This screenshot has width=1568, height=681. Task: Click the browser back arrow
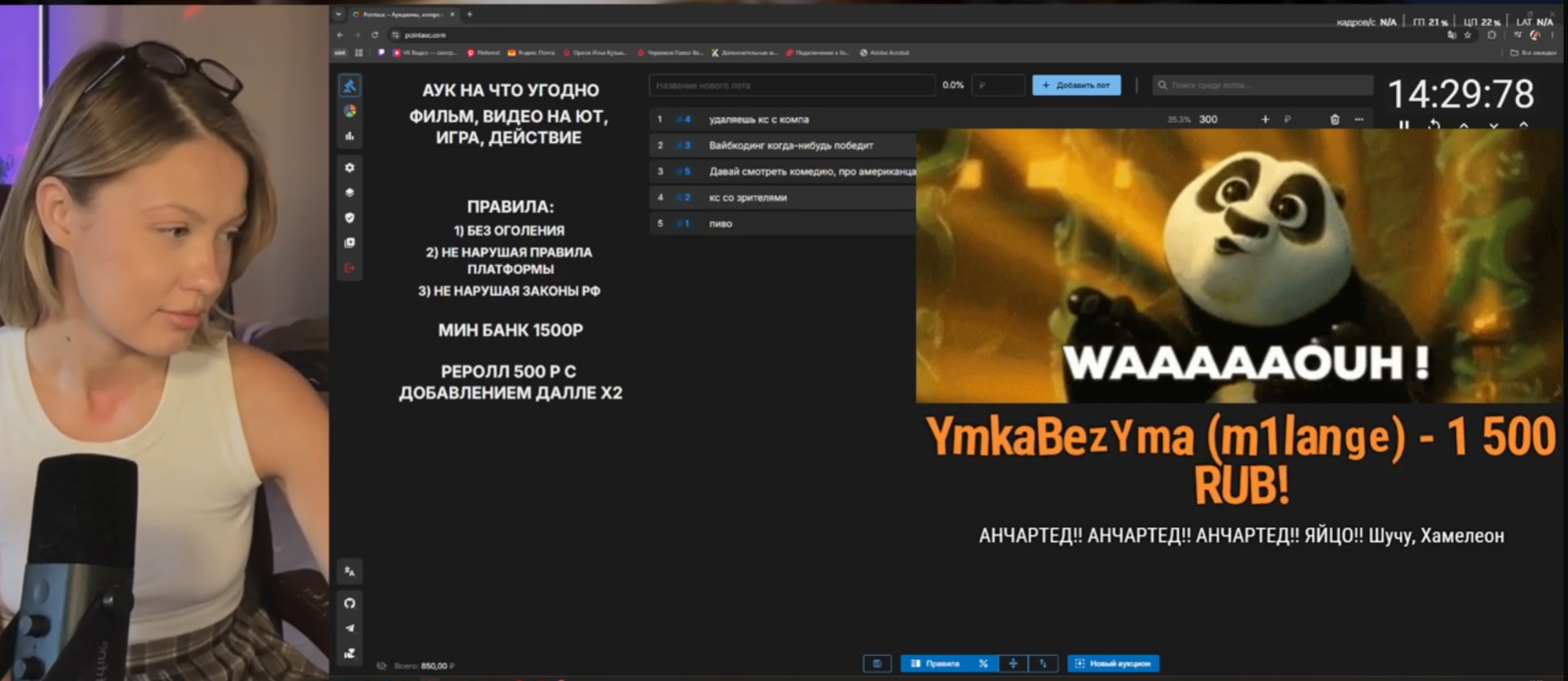tap(340, 34)
